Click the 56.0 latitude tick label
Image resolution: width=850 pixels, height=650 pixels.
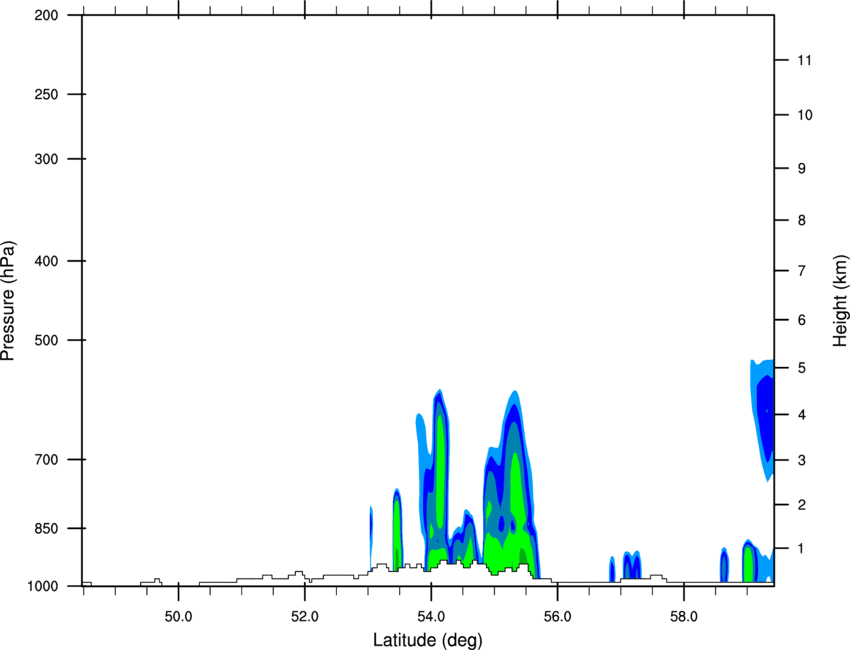coord(557,617)
